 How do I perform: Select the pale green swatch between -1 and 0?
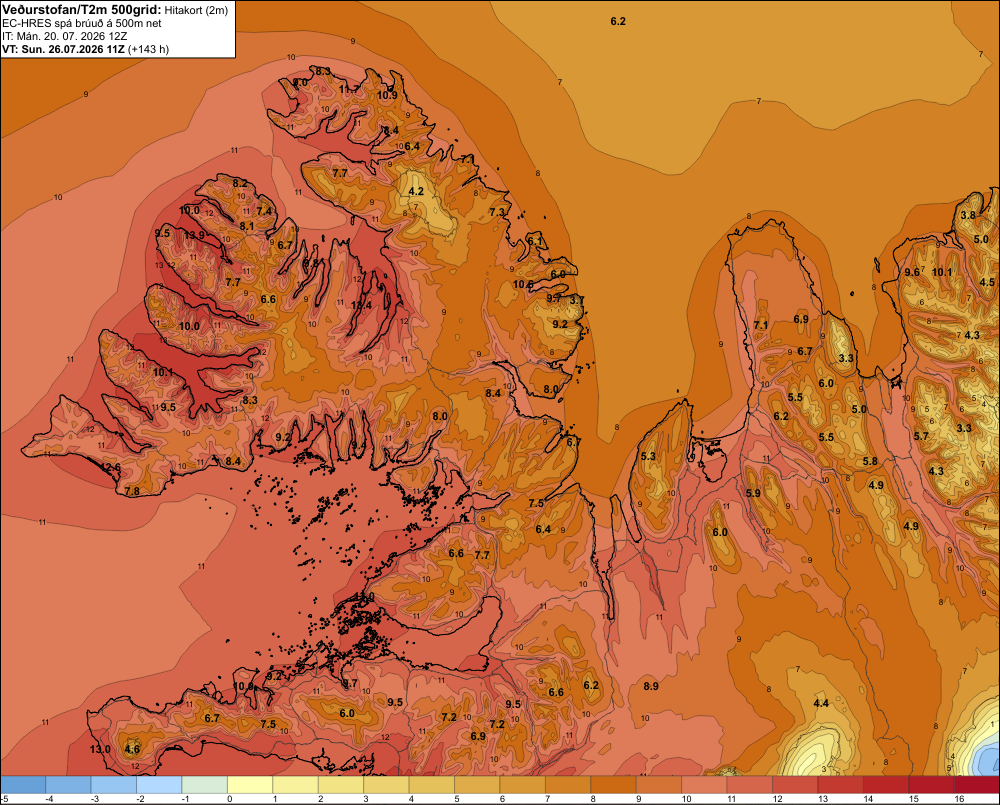click(205, 785)
